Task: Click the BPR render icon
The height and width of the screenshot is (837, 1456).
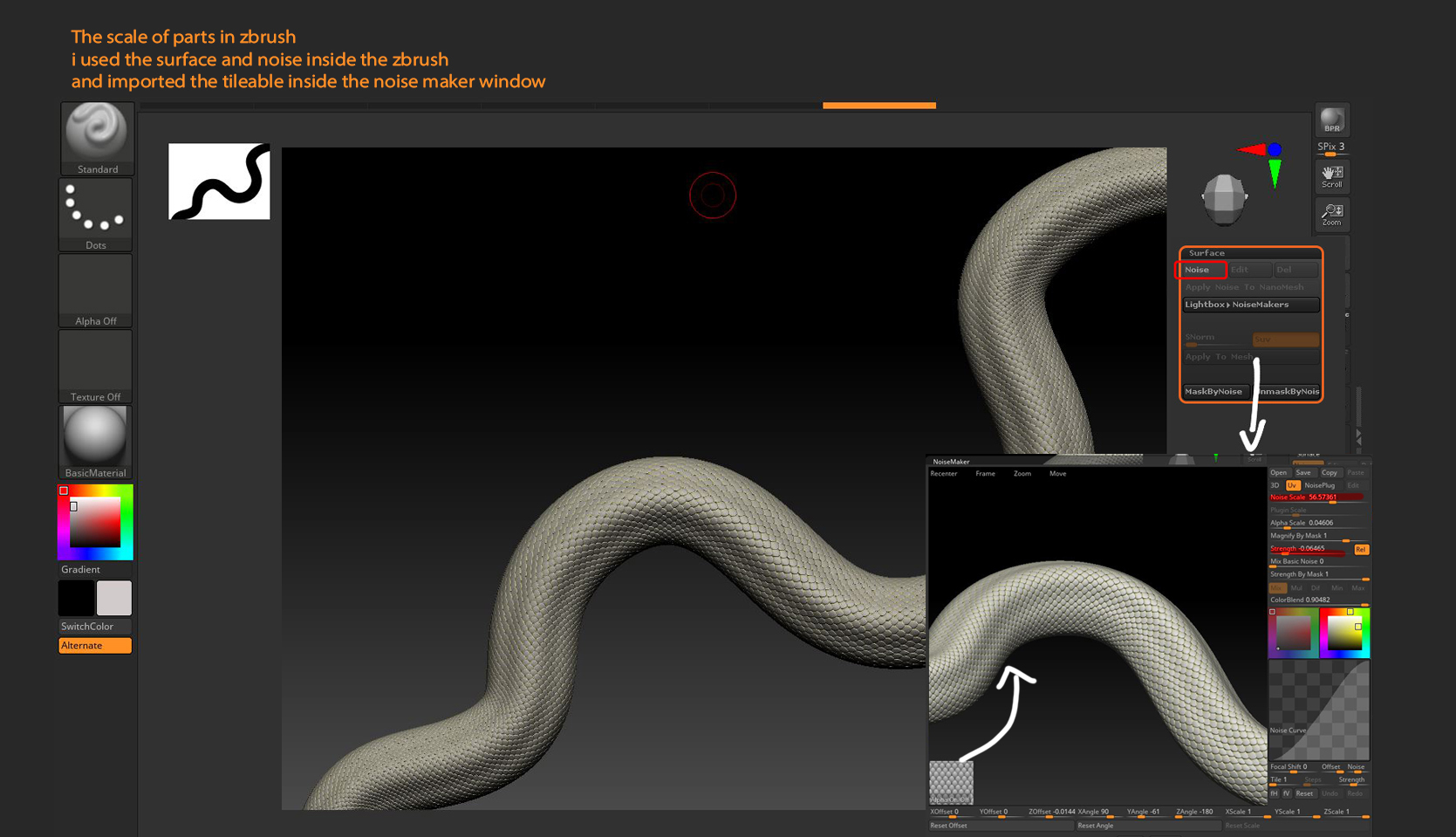Action: coord(1332,120)
